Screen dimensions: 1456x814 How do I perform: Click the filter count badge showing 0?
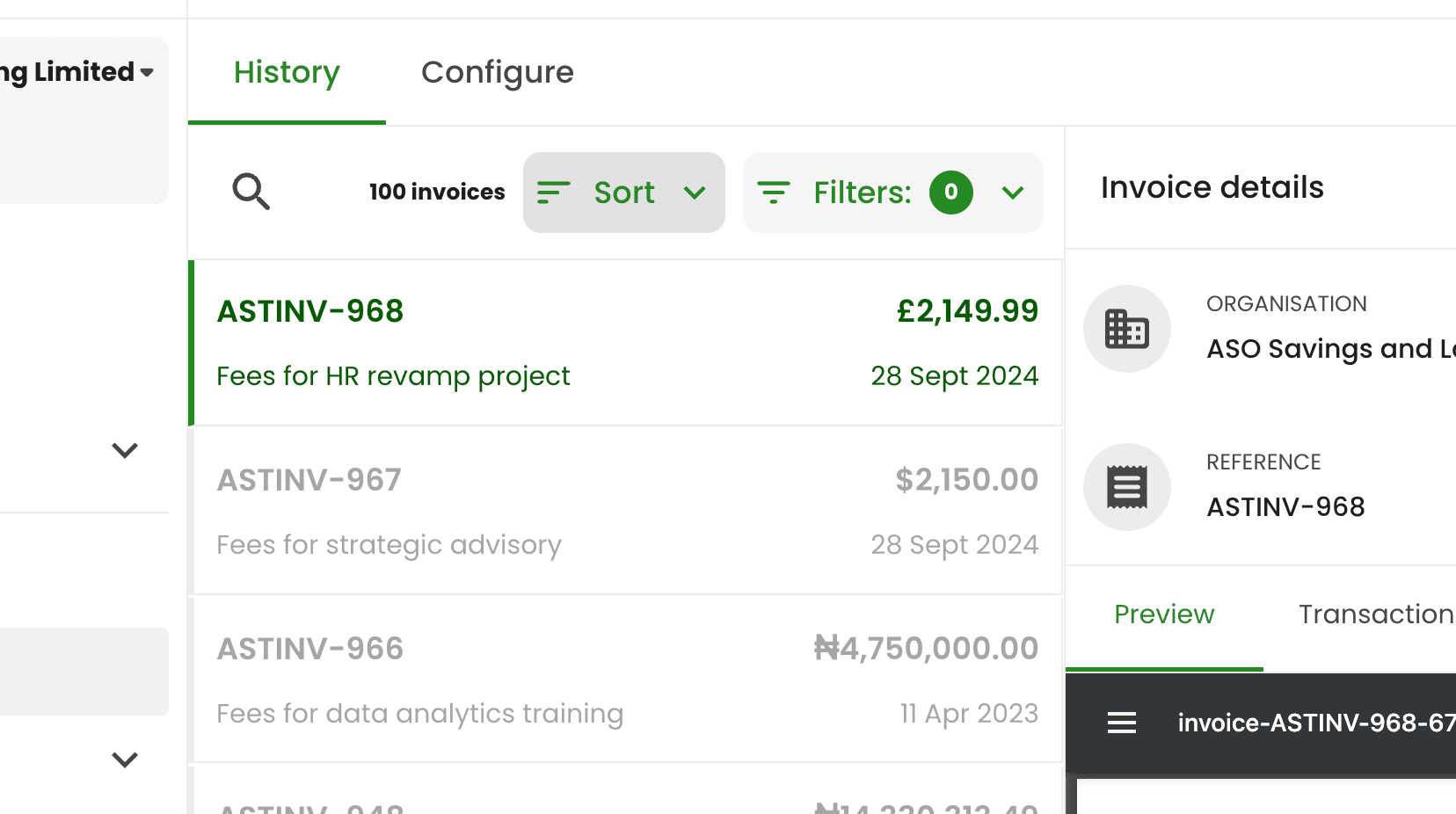click(951, 193)
